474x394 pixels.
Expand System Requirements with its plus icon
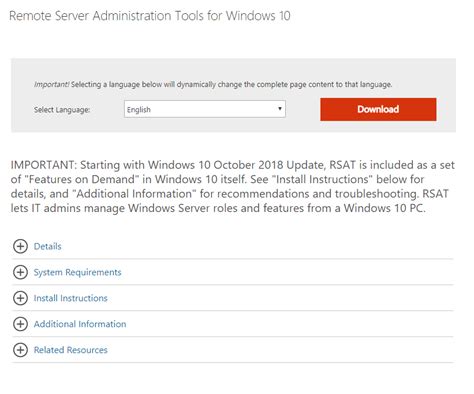pyautogui.click(x=20, y=272)
